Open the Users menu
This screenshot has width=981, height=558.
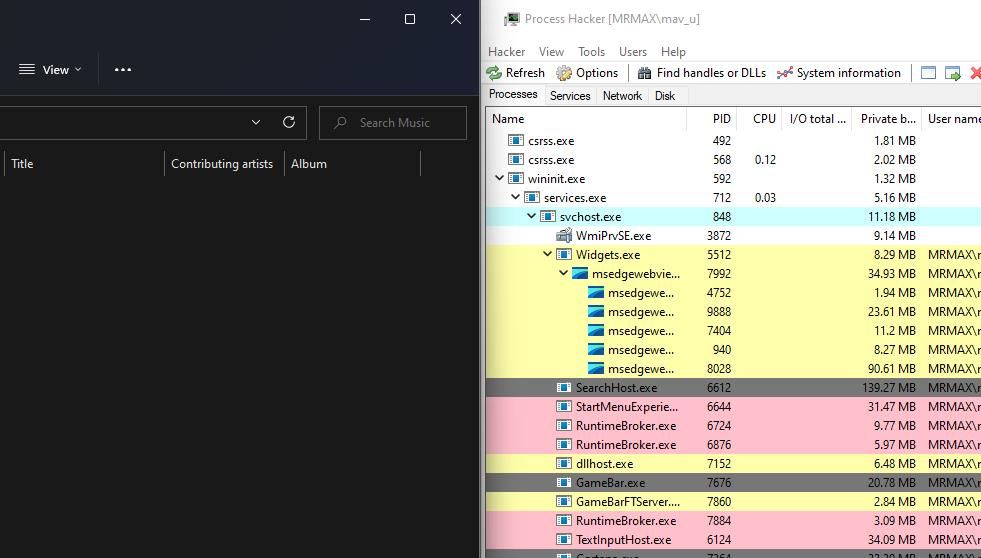(x=633, y=52)
